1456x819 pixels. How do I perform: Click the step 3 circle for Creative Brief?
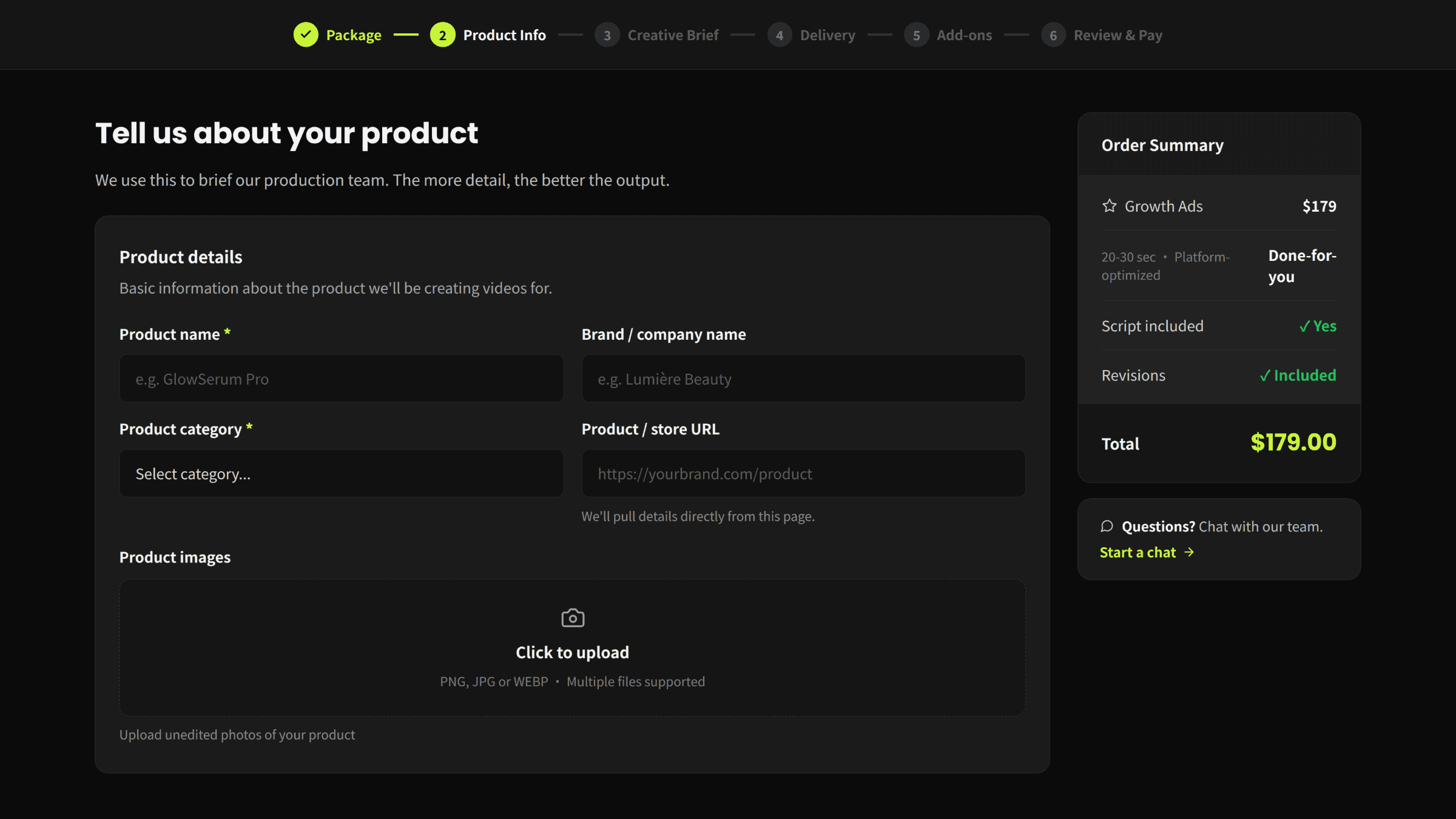[607, 35]
